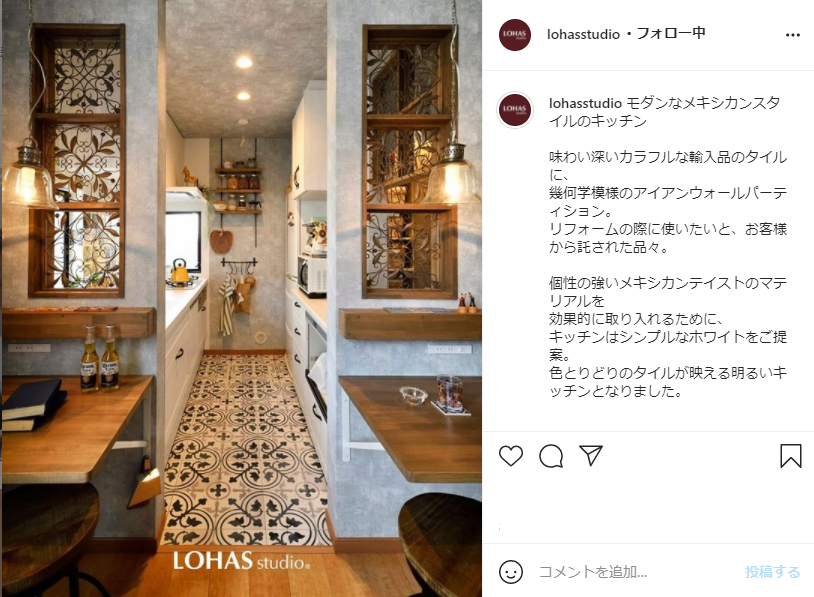814x597 pixels.
Task: Click the Corona bottles on the counter
Action: click(100, 359)
